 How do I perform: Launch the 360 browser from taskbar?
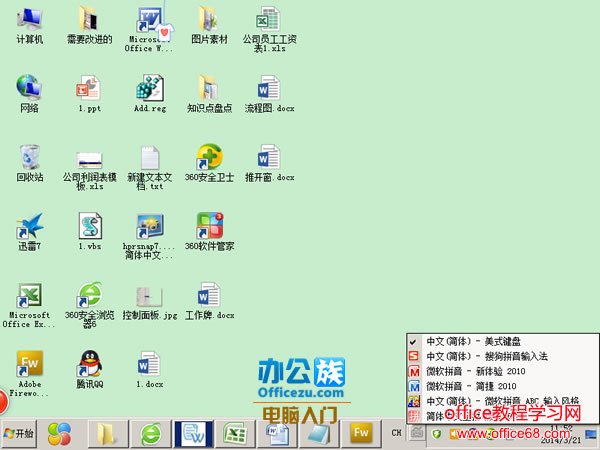pos(150,434)
